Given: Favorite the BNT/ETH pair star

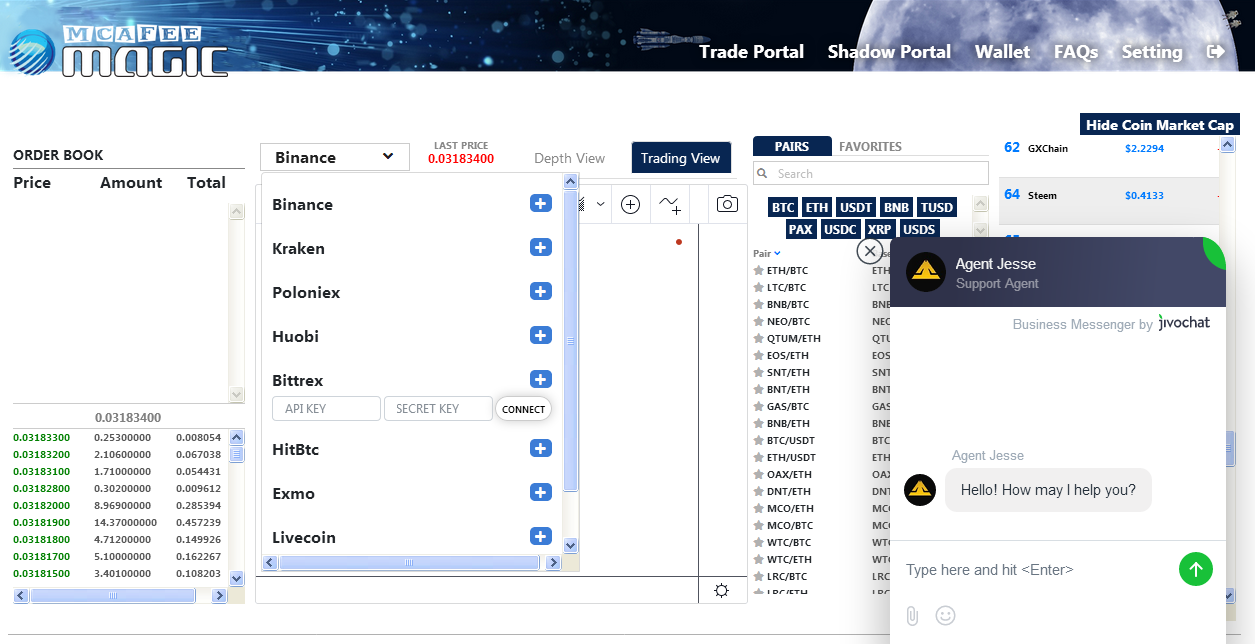Looking at the screenshot, I should click(x=759, y=389).
